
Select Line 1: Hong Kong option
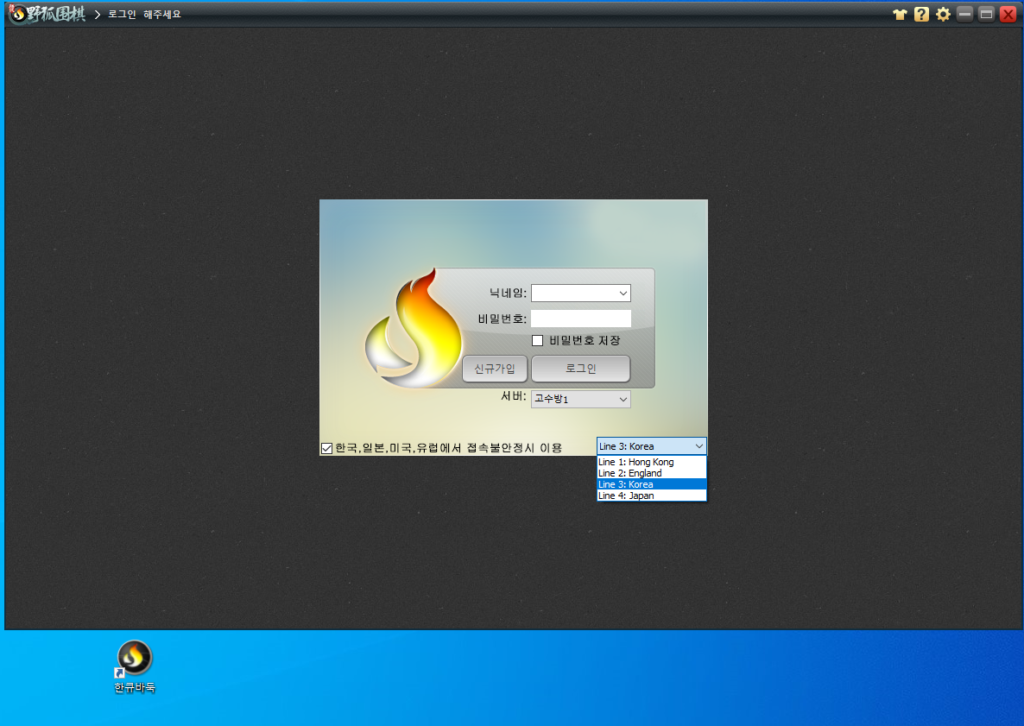651,462
